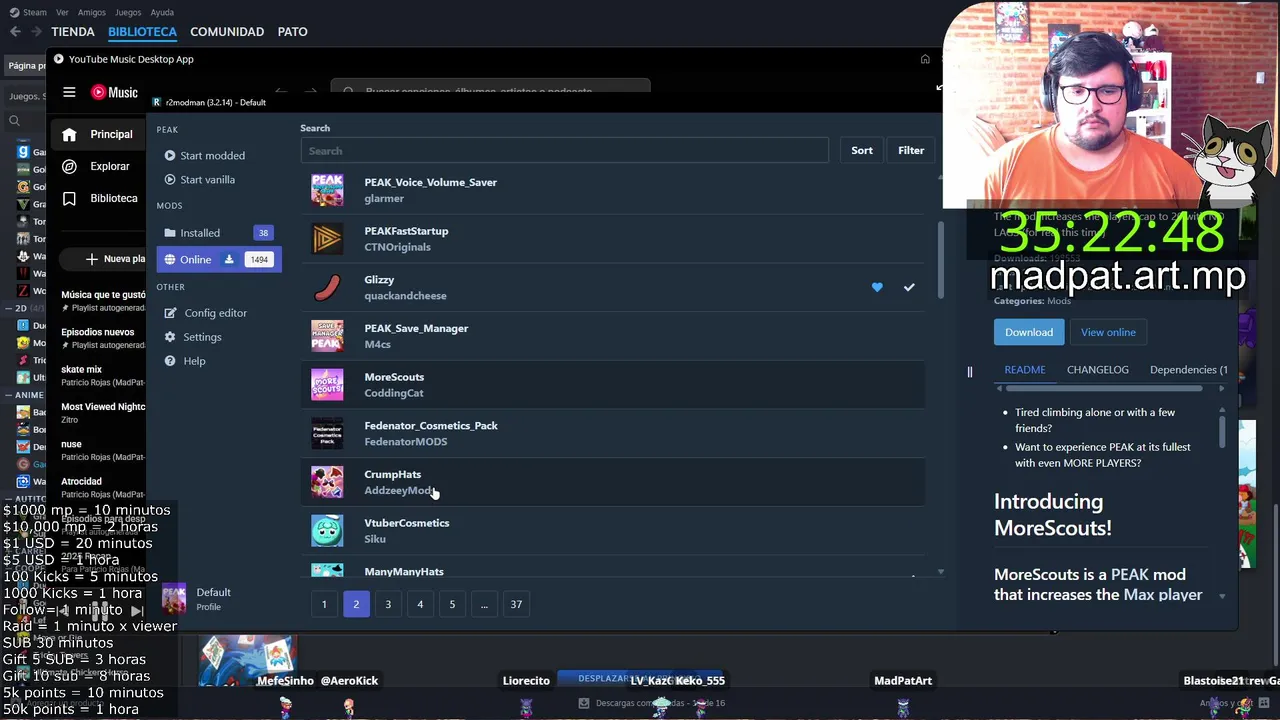Toggle Glizzy blue heart favorite

click(877, 288)
